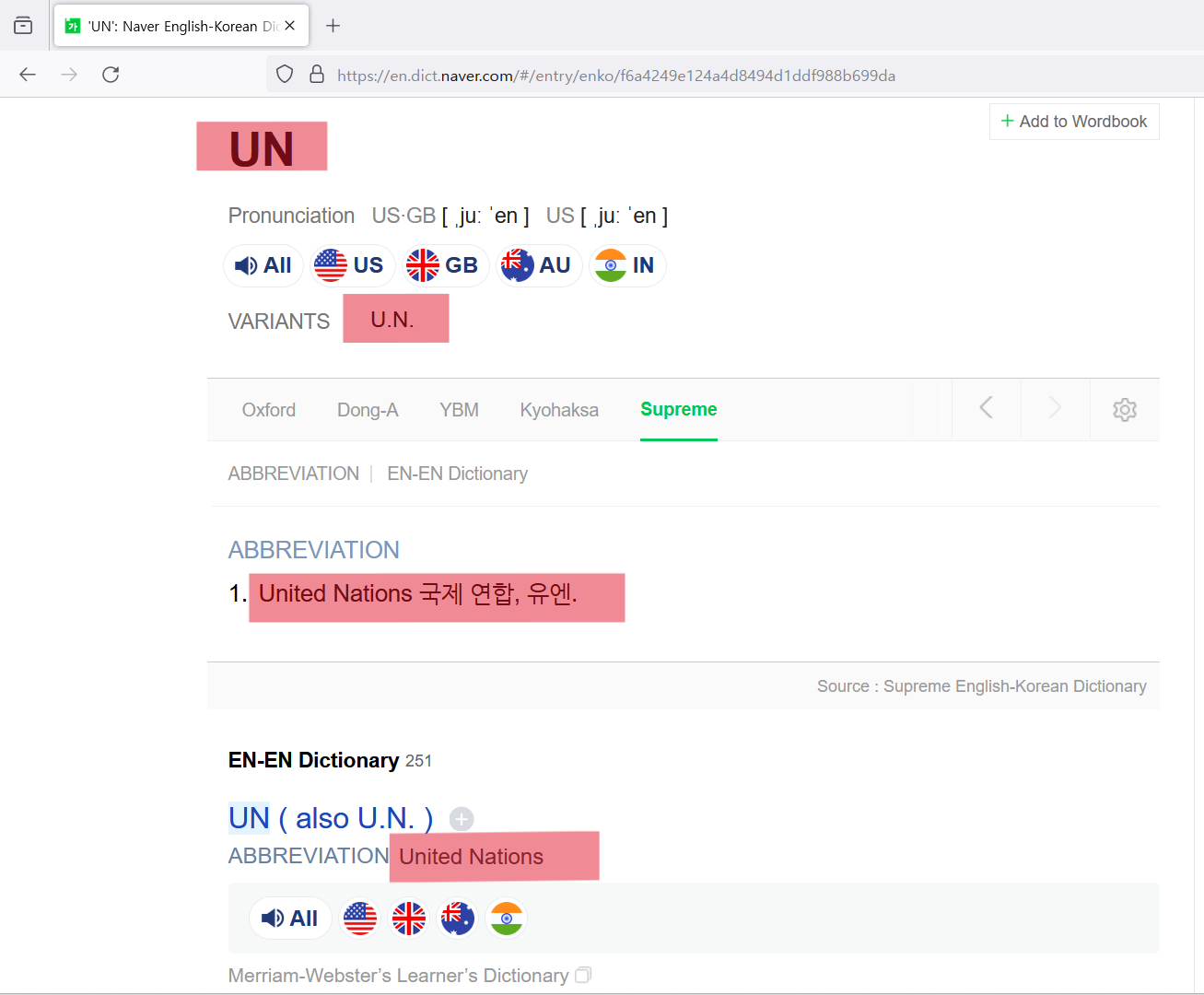The height and width of the screenshot is (995, 1204).
Task: Jump to EN-EN Dictionary anchor link
Action: [458, 474]
